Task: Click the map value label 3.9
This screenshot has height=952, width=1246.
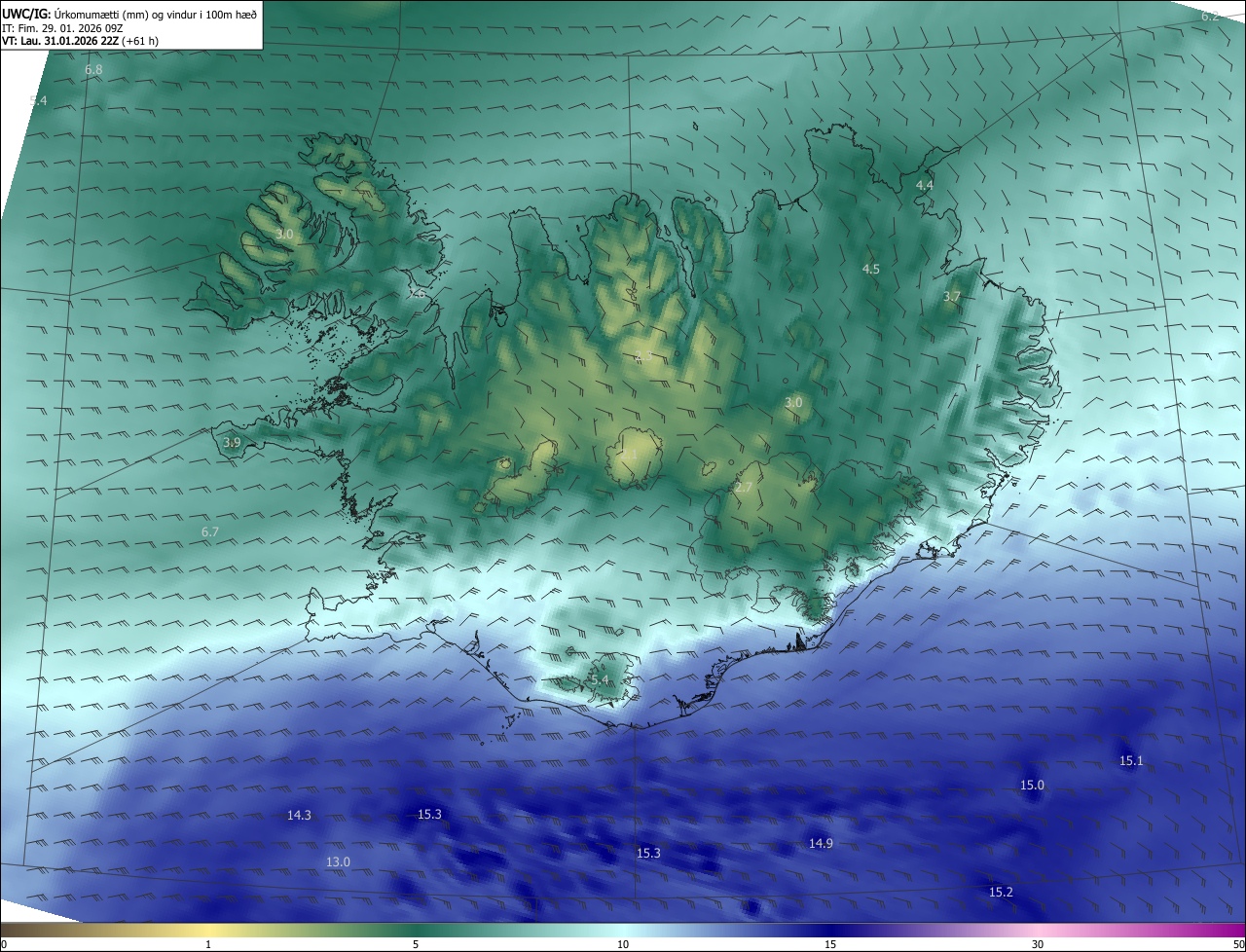Action: (232, 443)
